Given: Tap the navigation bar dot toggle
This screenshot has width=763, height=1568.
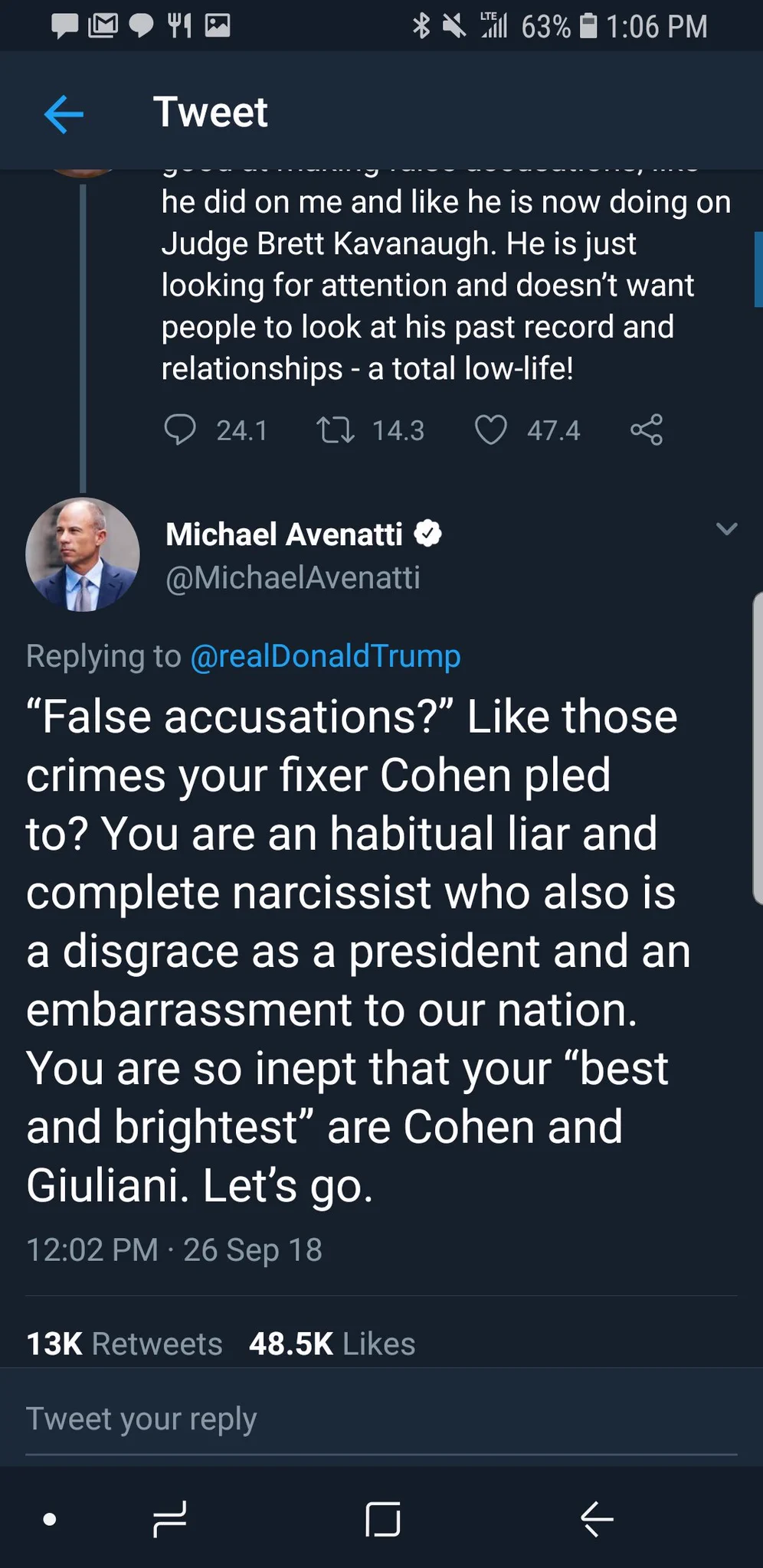Looking at the screenshot, I should [x=50, y=1519].
